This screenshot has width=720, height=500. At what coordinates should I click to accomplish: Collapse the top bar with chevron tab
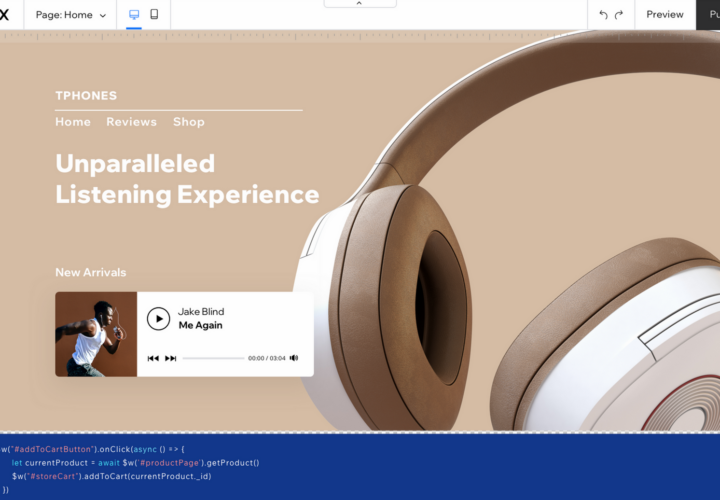pos(360,3)
